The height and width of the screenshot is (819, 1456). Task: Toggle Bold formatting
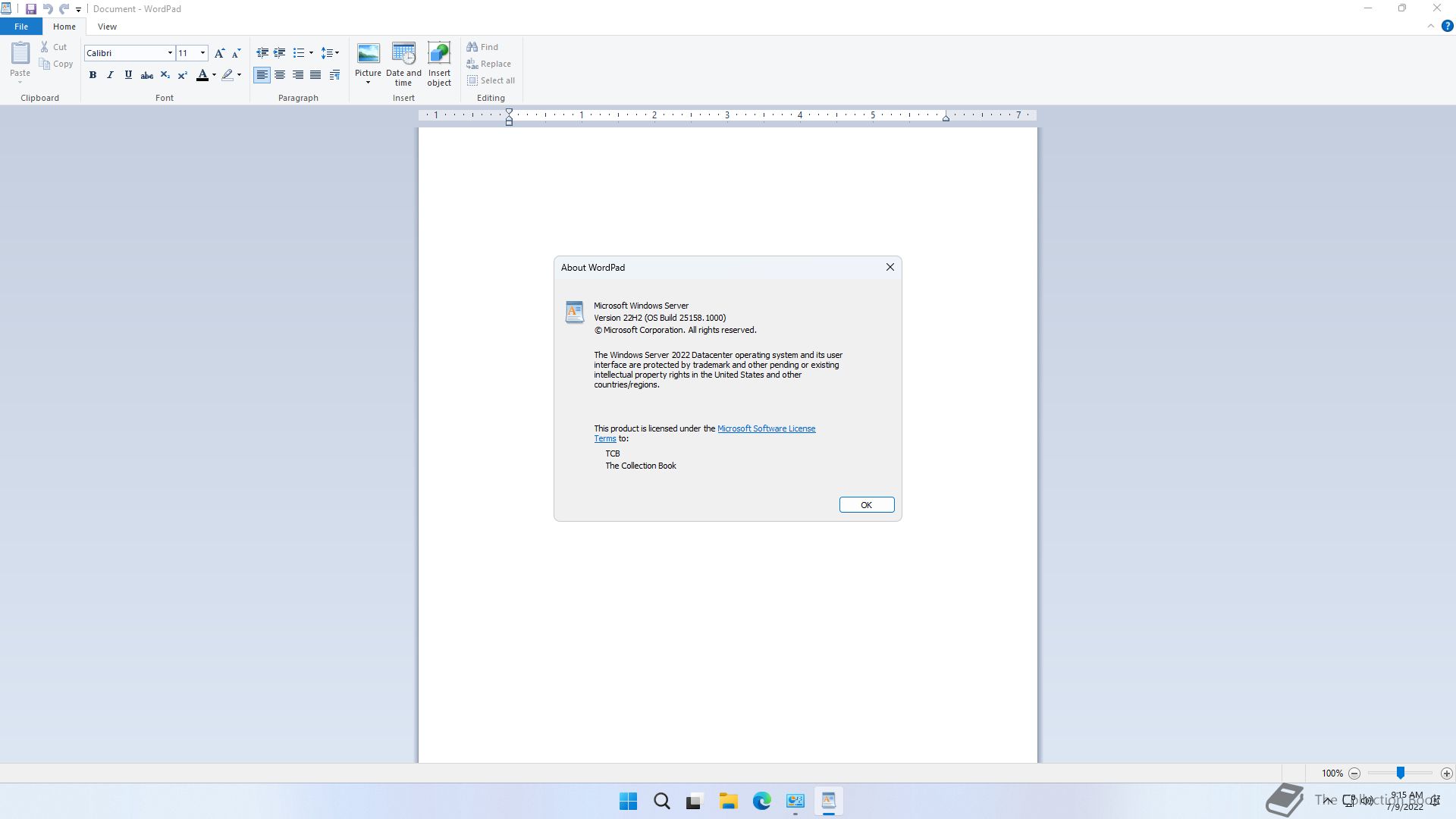[93, 75]
